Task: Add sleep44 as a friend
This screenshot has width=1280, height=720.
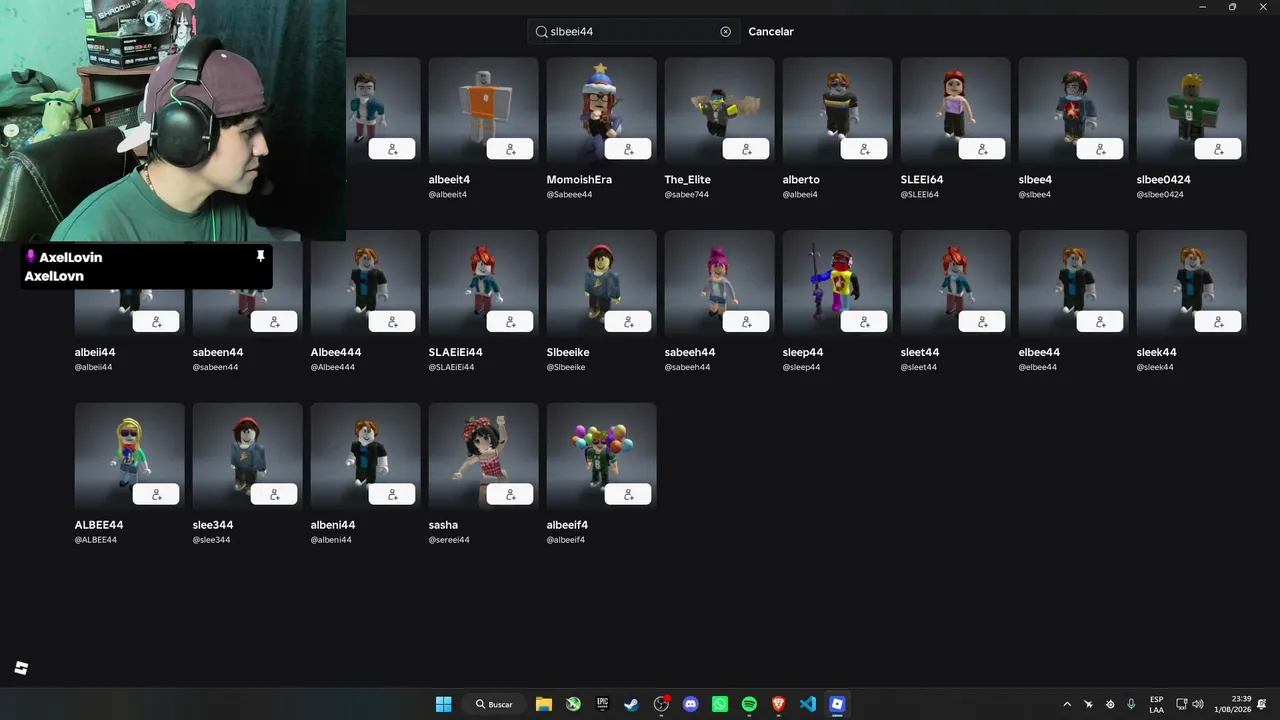Action: click(865, 322)
